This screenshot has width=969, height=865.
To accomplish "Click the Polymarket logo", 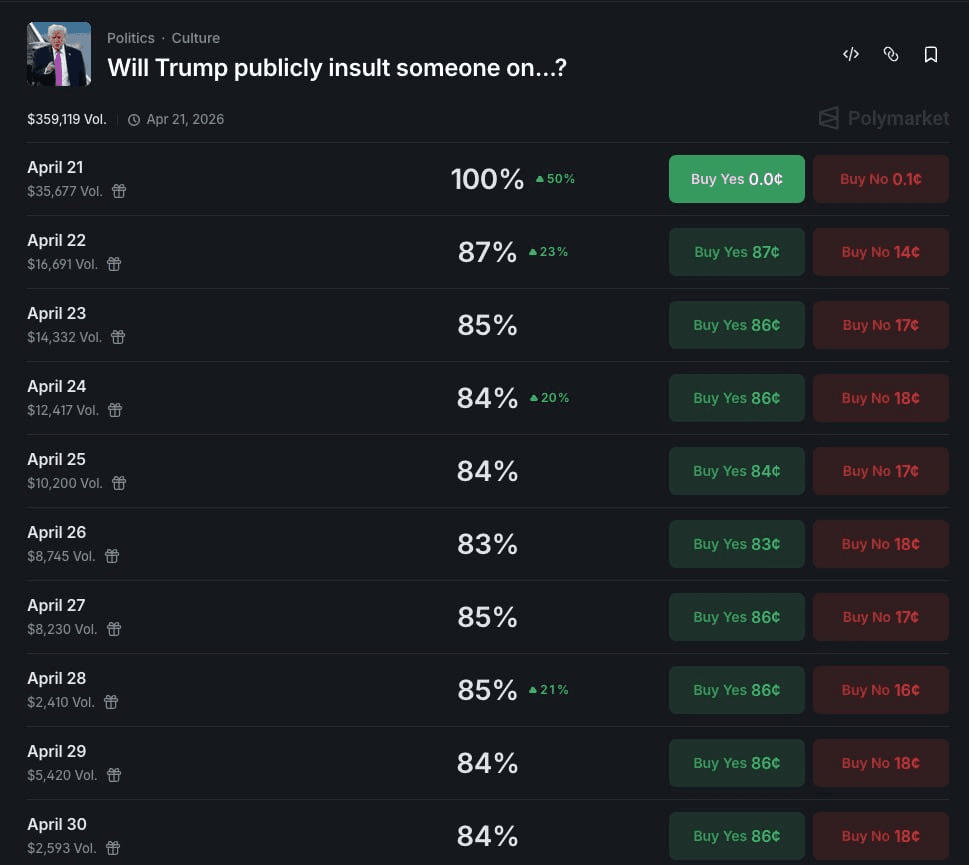I will [883, 118].
